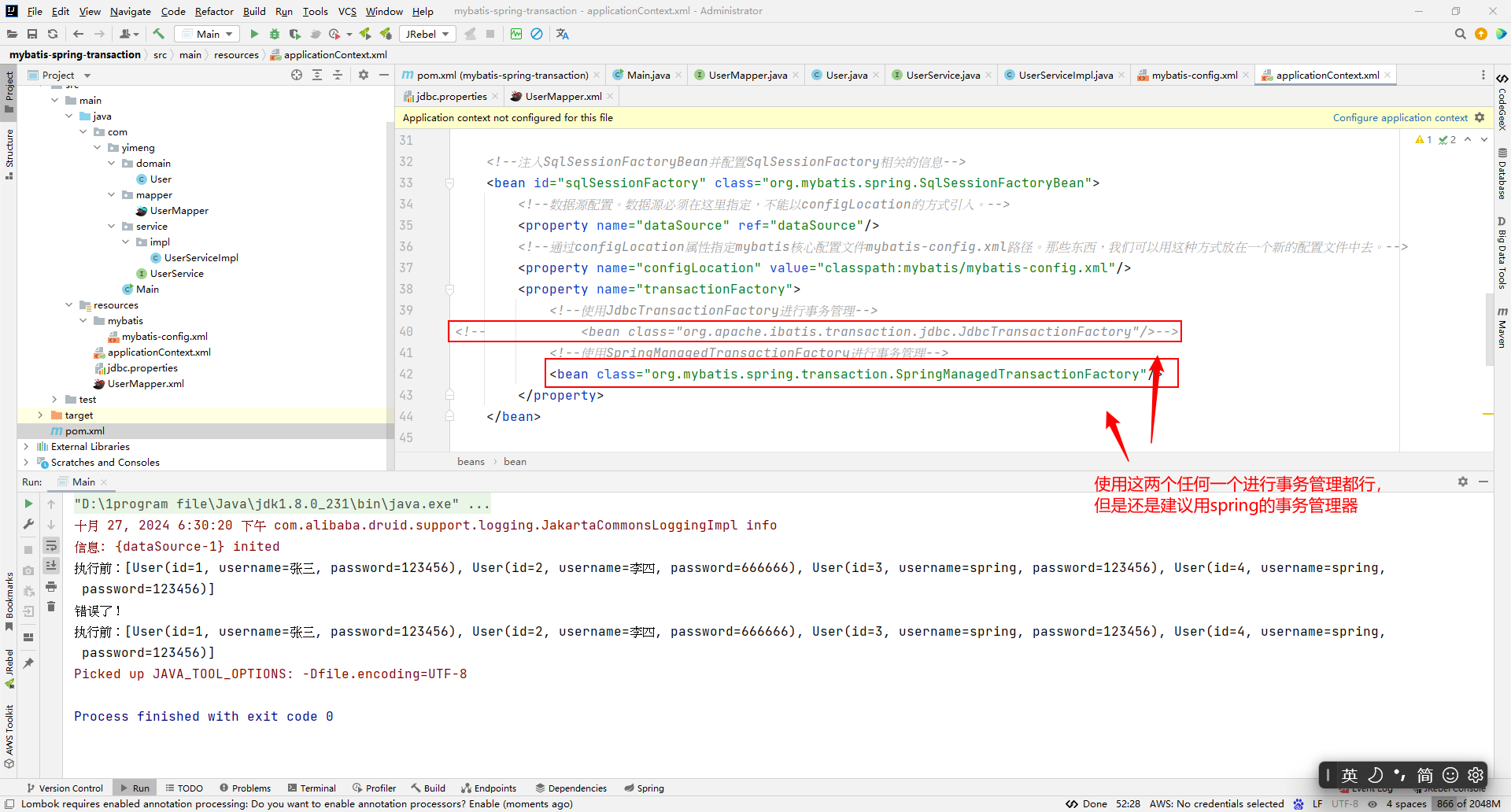Click the resources breadcrumb in navigation bar
Viewport: 1511px width, 812px height.
click(236, 54)
